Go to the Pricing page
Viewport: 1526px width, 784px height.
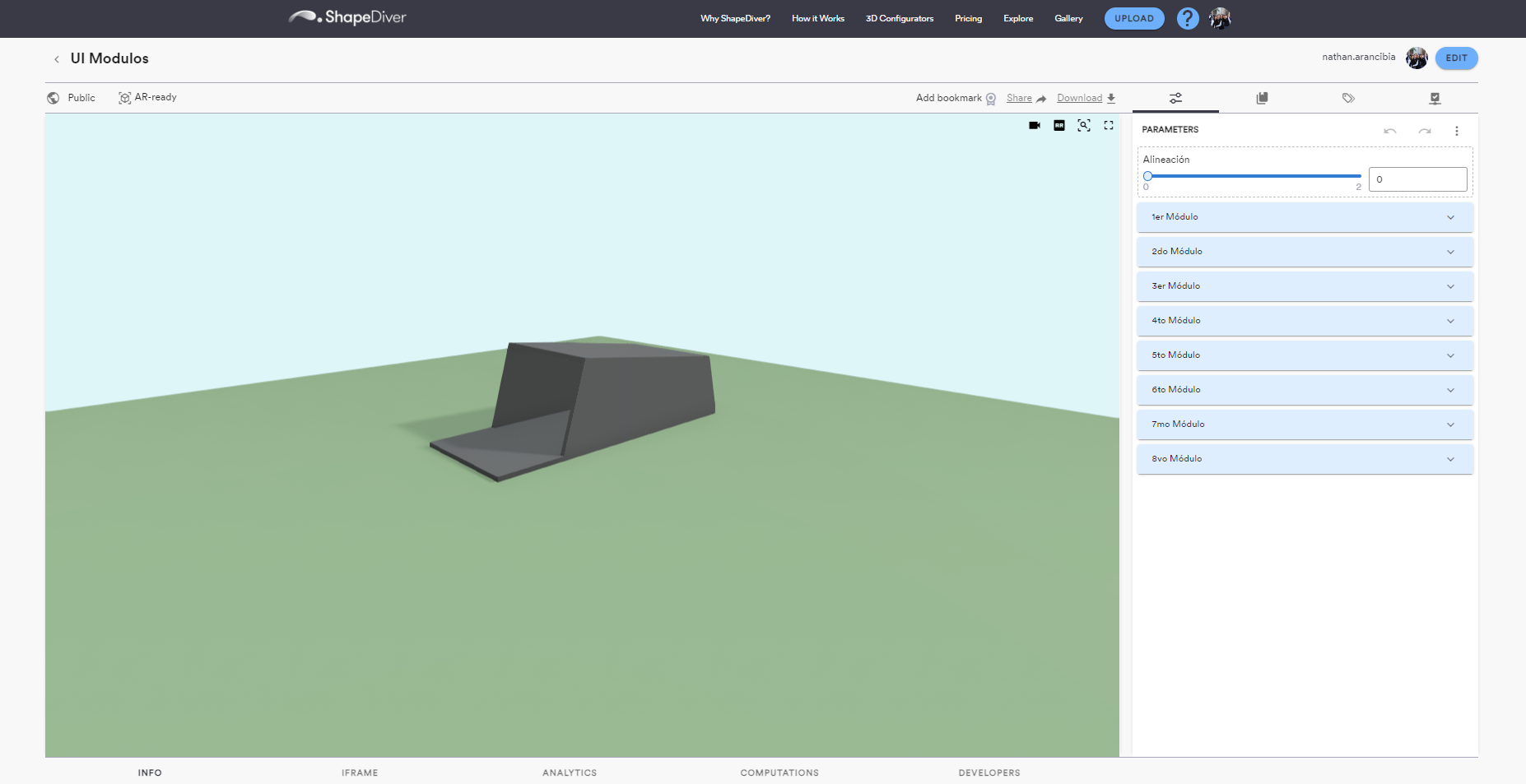coord(968,18)
